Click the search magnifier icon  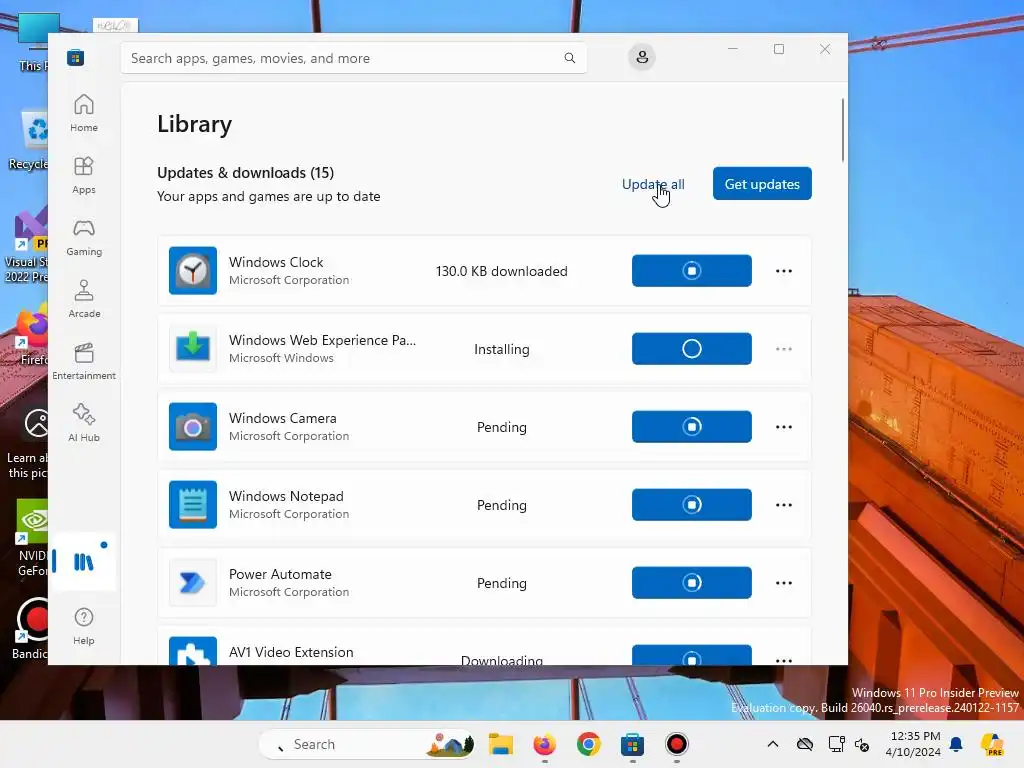pyautogui.click(x=569, y=58)
